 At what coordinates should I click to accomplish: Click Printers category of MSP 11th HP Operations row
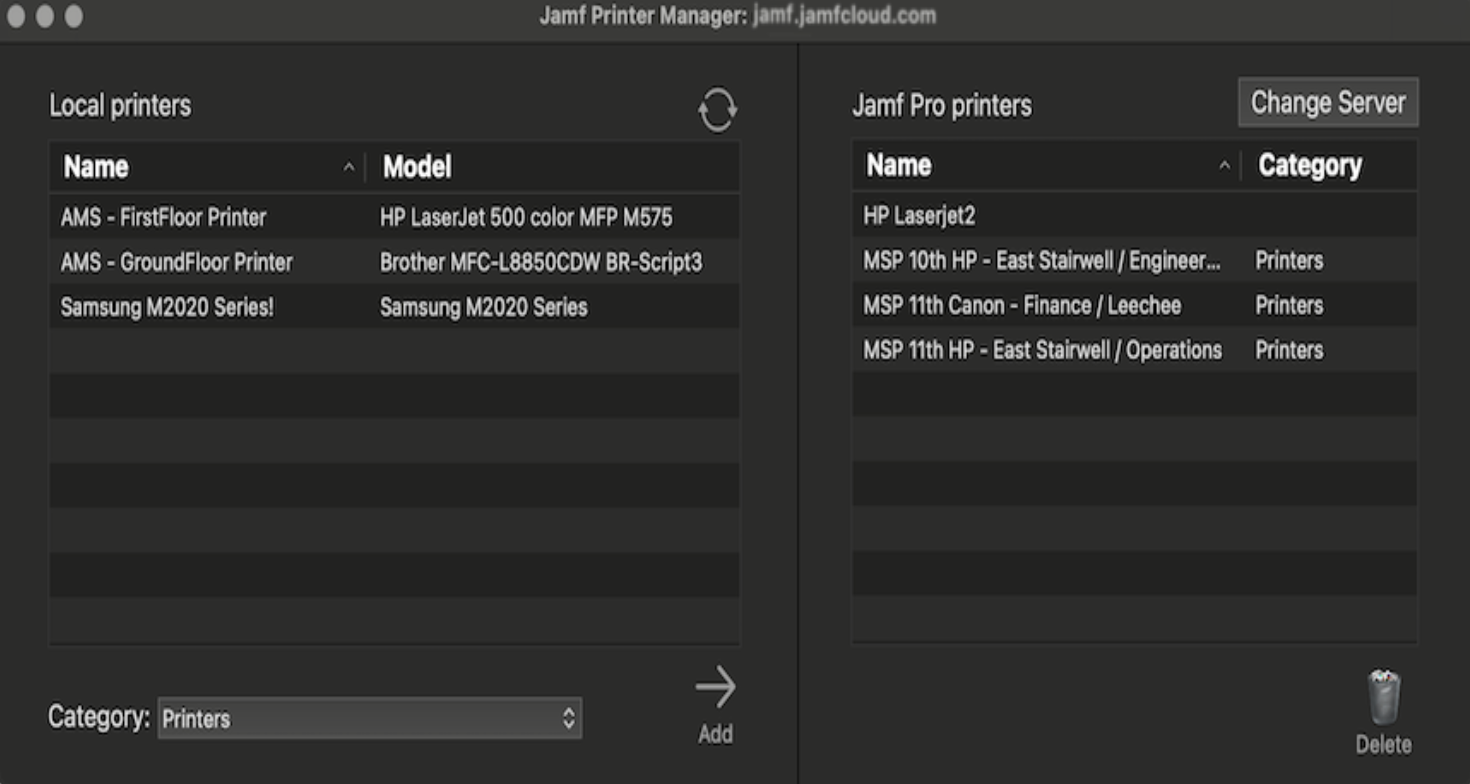[x=1289, y=350]
